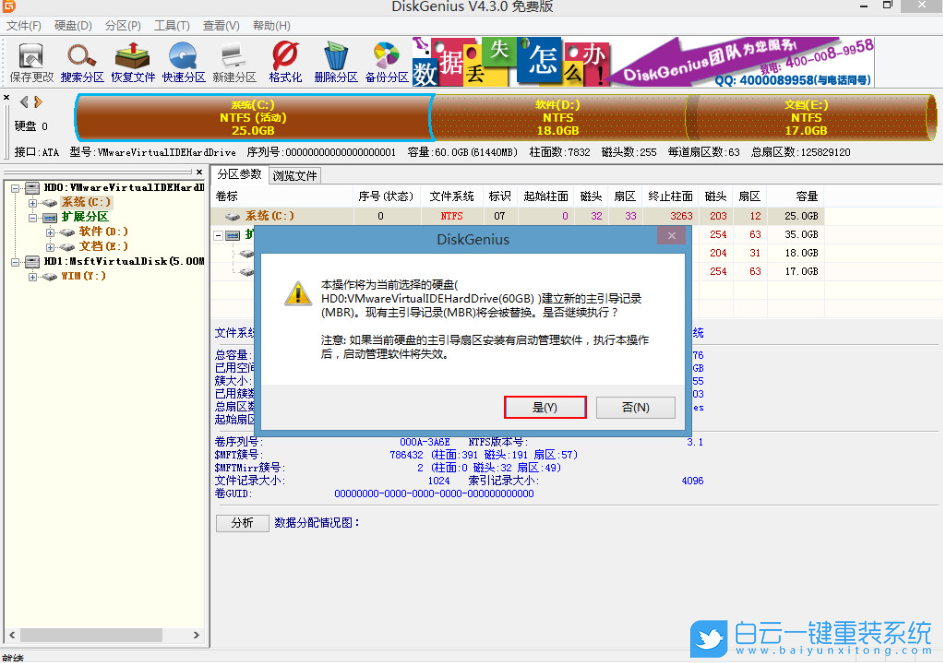The image size is (943, 663).
Task: Expand the 系统(C:) partition node
Action: (x=33, y=202)
